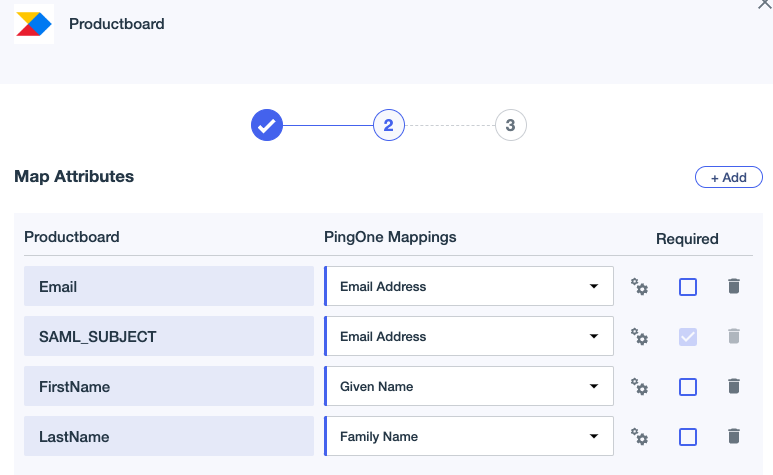
Task: Click the Email attribute name field
Action: (169, 286)
